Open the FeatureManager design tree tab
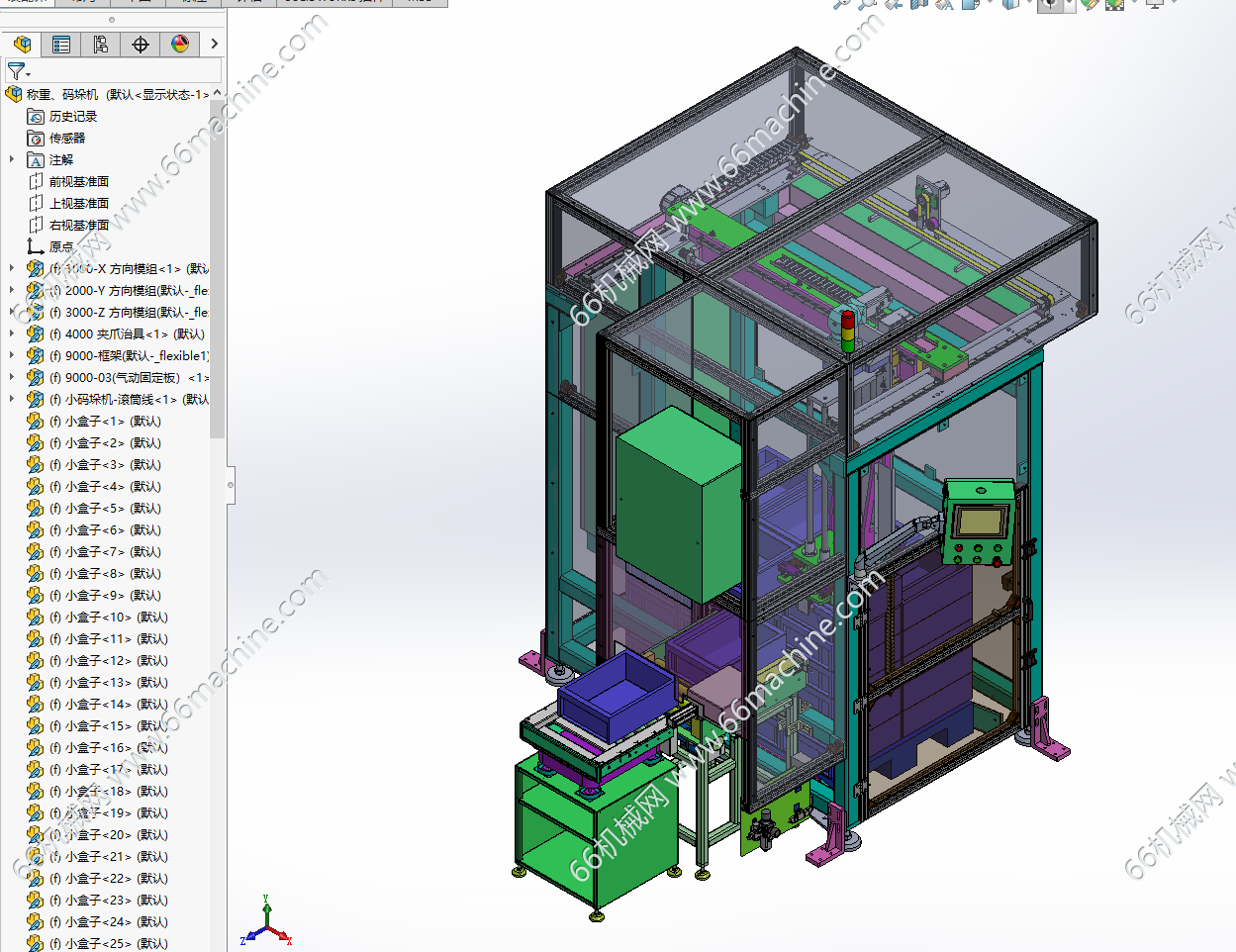Screen dimensions: 1236x952 pos(22,45)
